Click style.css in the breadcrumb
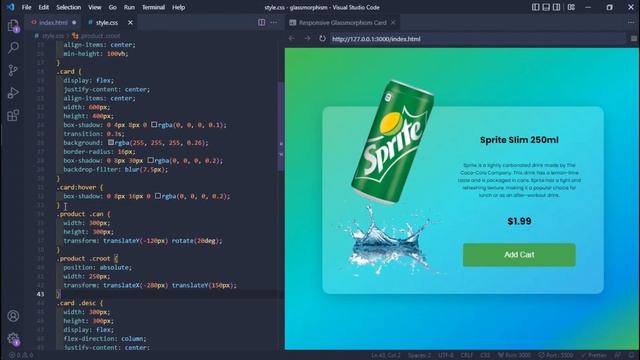Image resolution: width=640 pixels, height=360 pixels. click(x=52, y=36)
